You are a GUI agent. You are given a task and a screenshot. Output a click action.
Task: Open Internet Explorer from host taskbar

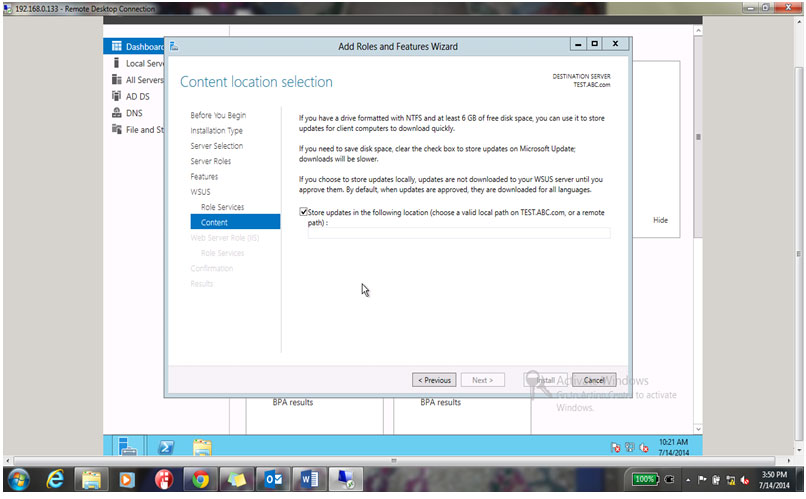pos(55,480)
